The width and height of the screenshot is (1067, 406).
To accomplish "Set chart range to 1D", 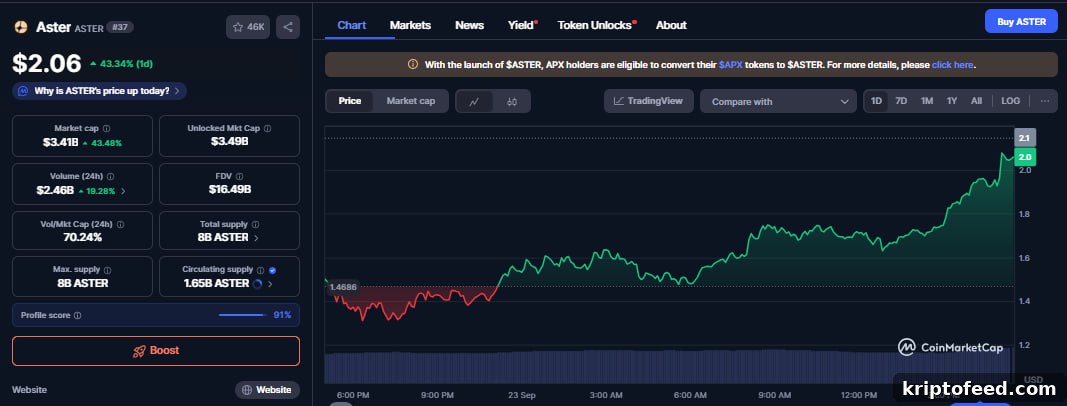I will [x=876, y=101].
